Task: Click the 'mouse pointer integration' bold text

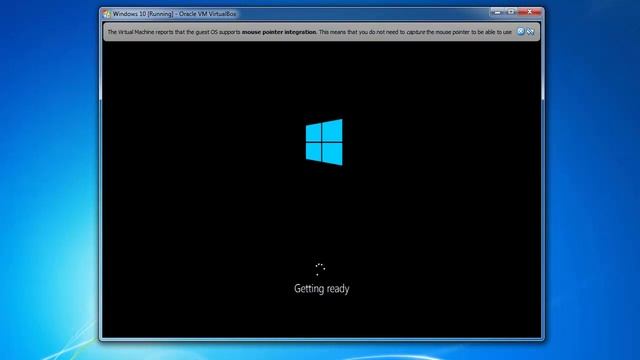Action: (x=279, y=32)
